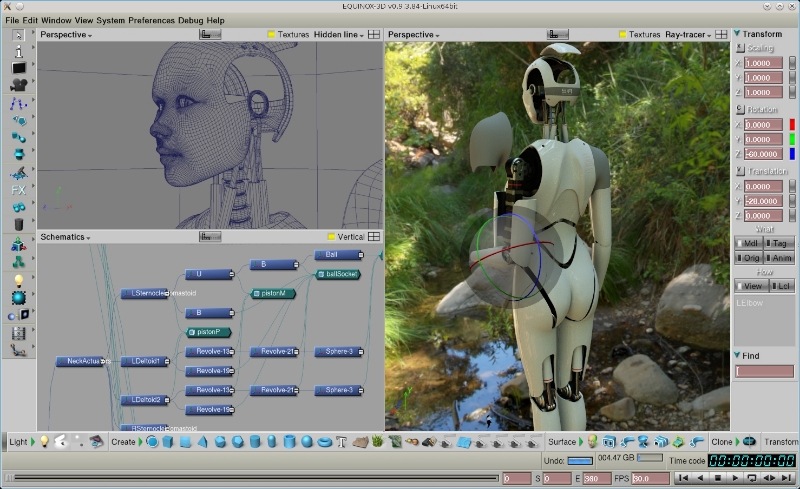The height and width of the screenshot is (489, 800).
Task: Click the text 'T' create icon
Action: point(341,442)
